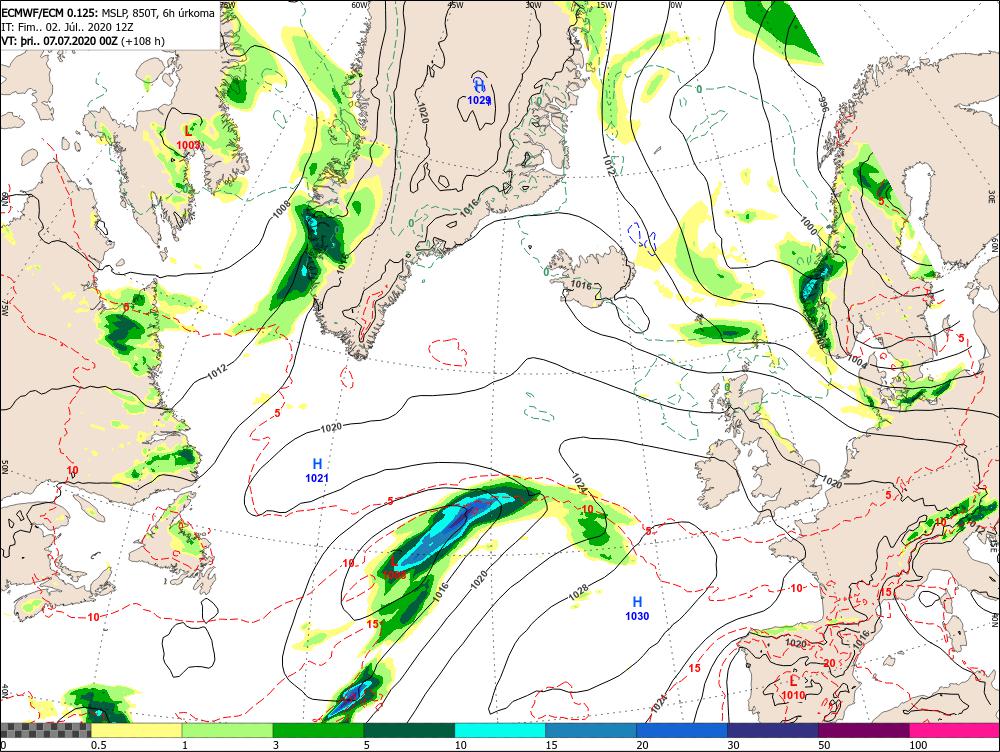Click the '996' isobar label
Image resolution: width=1000 pixels, height=752 pixels.
coord(823,107)
